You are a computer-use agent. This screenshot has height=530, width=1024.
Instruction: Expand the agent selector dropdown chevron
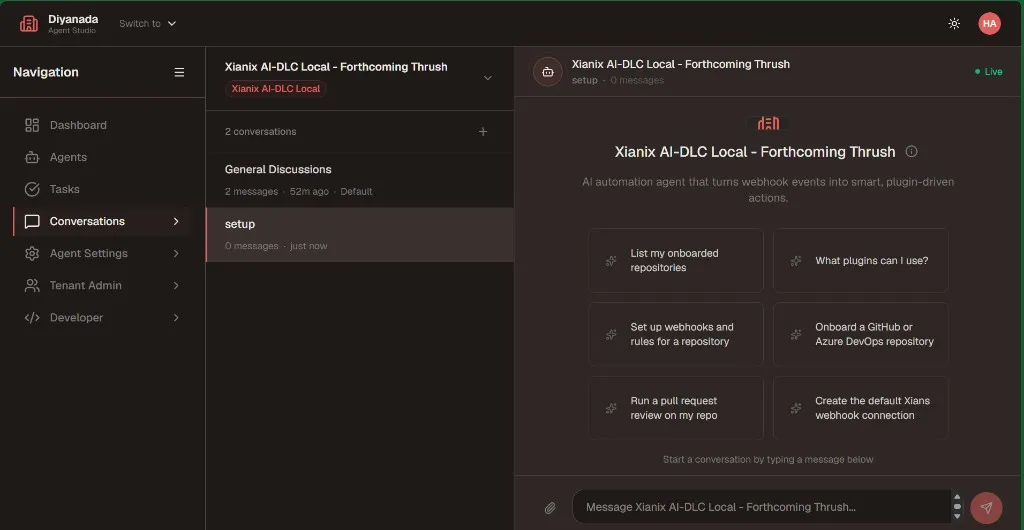click(487, 78)
